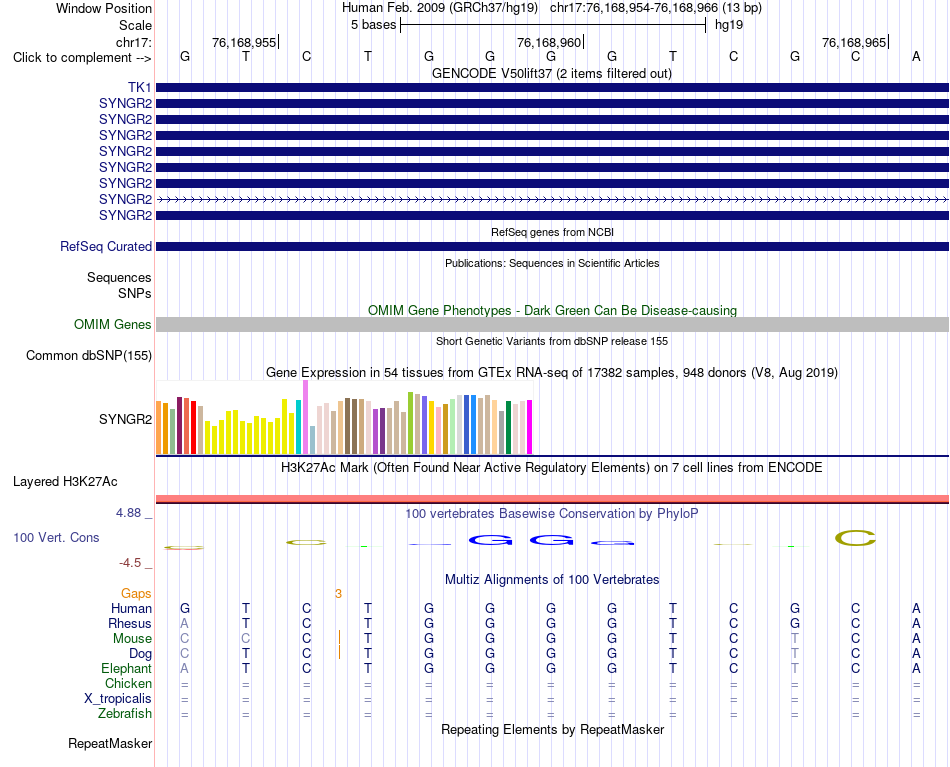Click the 76,168,965 position label
950x767 pixels.
point(854,42)
